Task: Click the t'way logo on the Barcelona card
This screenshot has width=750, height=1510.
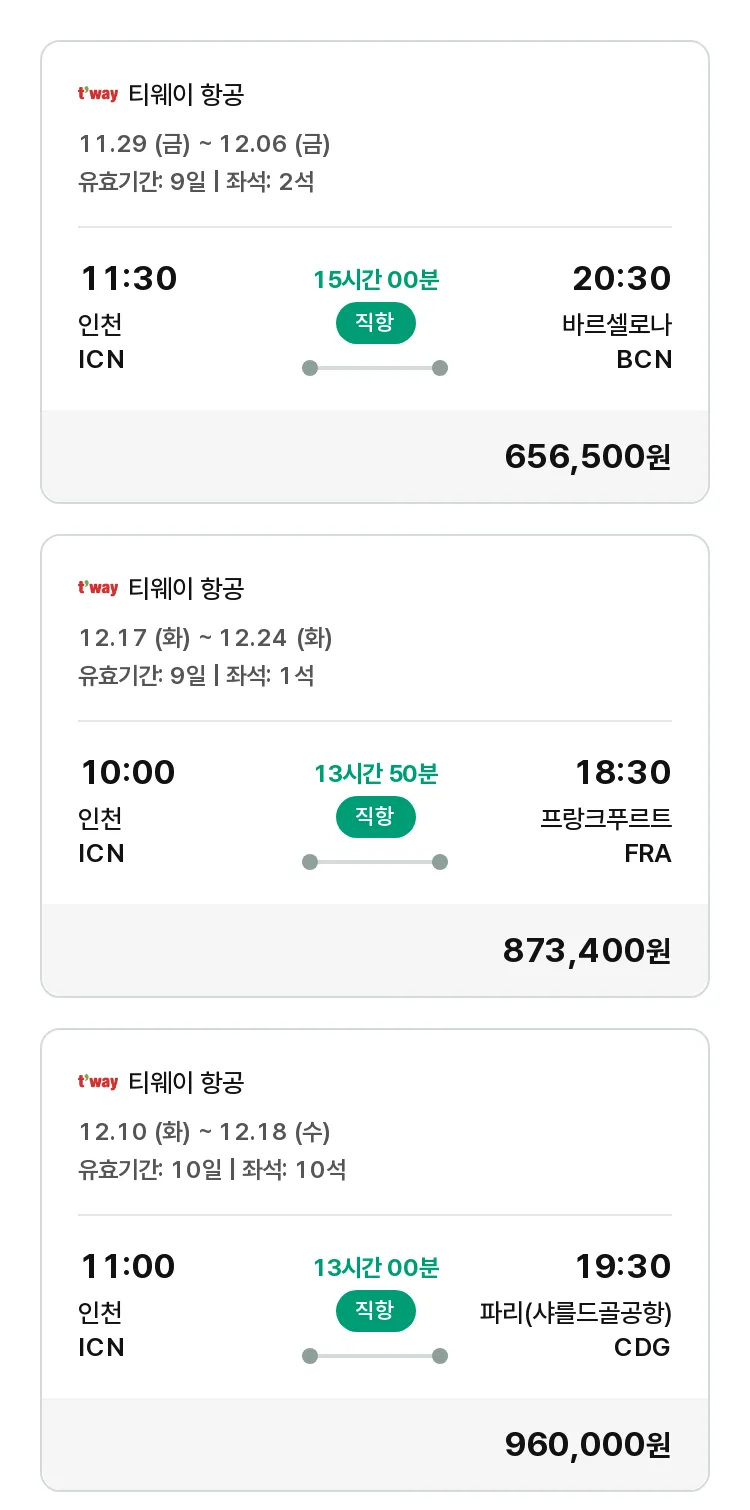Action: tap(98, 95)
